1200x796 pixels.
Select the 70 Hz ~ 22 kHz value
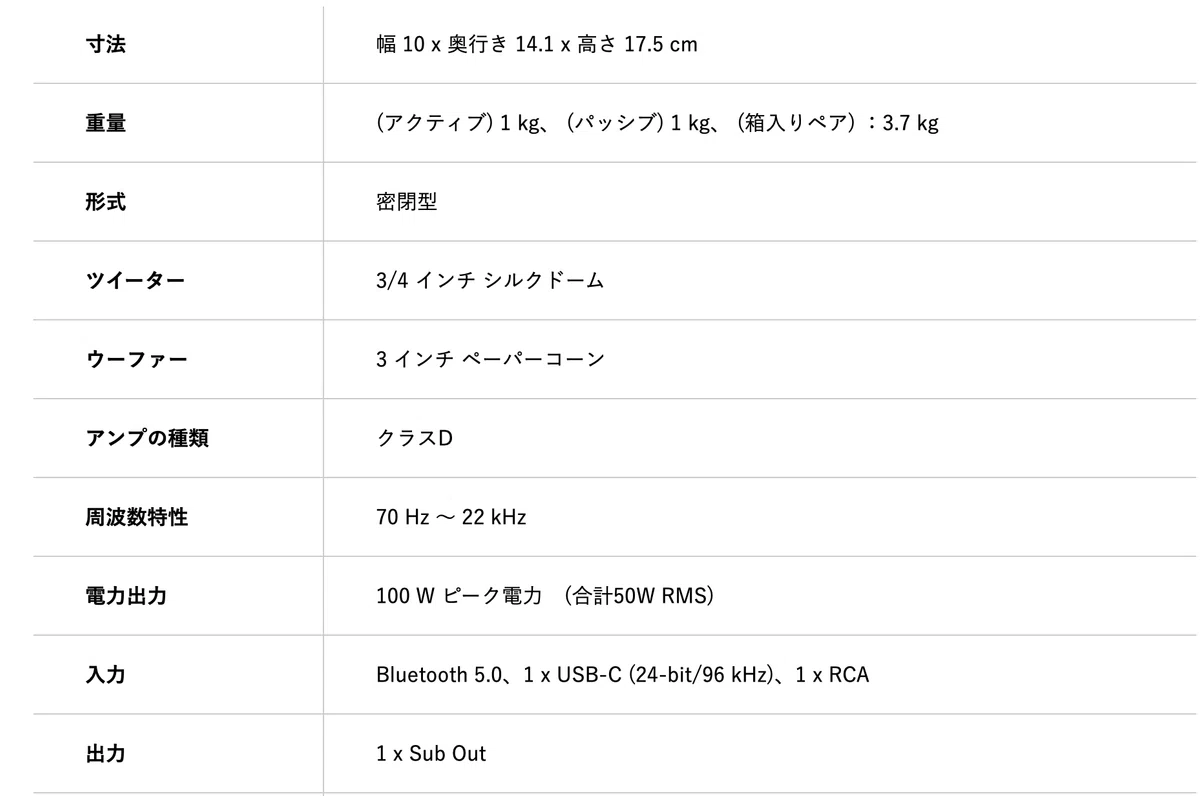[x=451, y=517]
